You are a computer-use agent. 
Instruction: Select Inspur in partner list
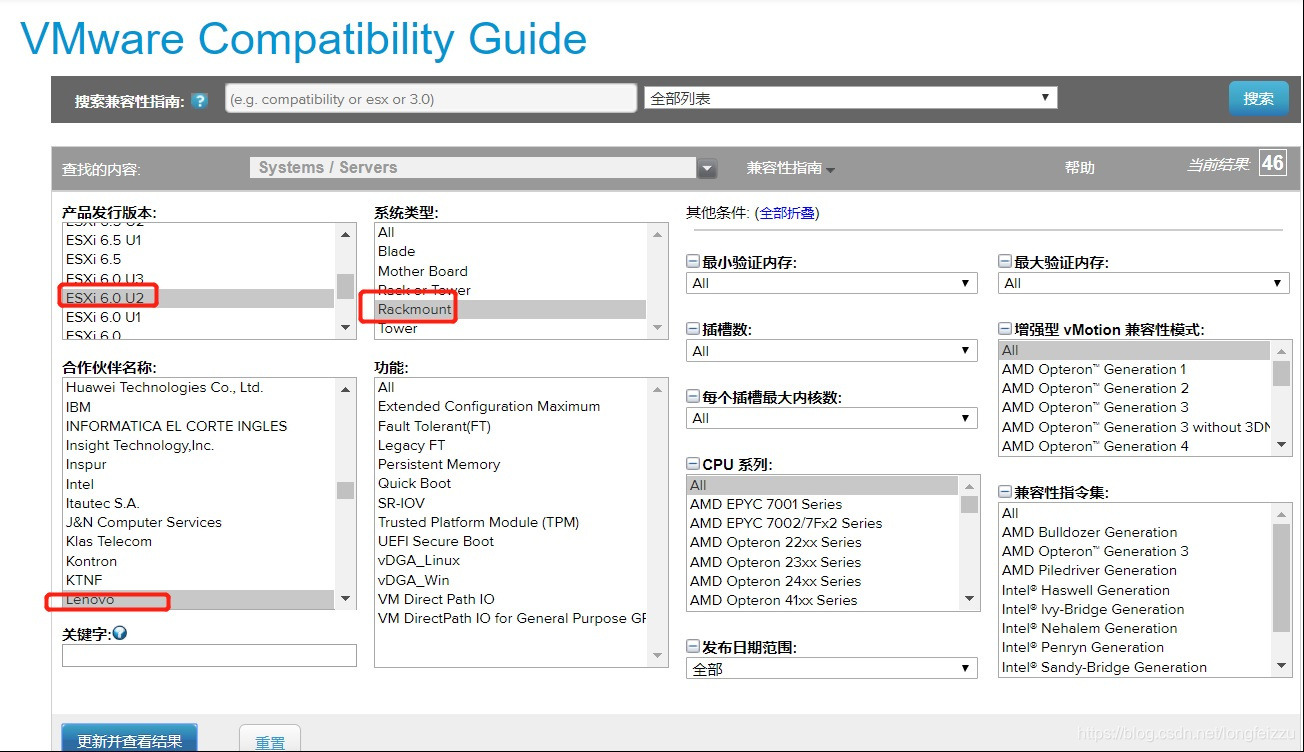pyautogui.click(x=198, y=465)
